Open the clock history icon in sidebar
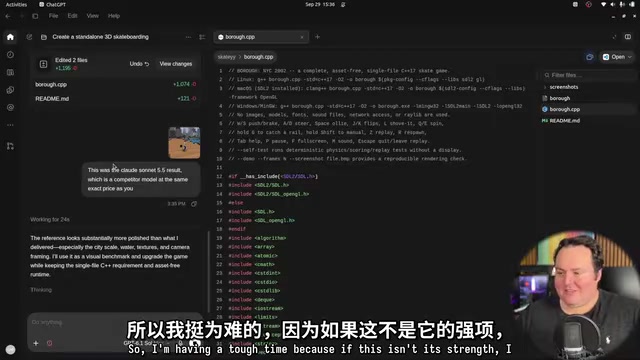This screenshot has width=640, height=360. coord(10,55)
